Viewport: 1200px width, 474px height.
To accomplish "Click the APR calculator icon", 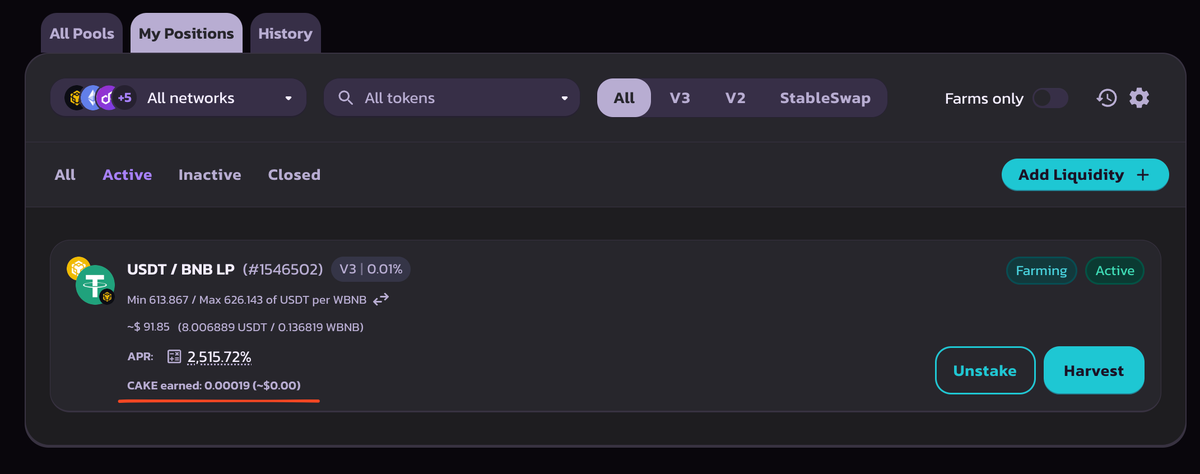I will coord(174,357).
